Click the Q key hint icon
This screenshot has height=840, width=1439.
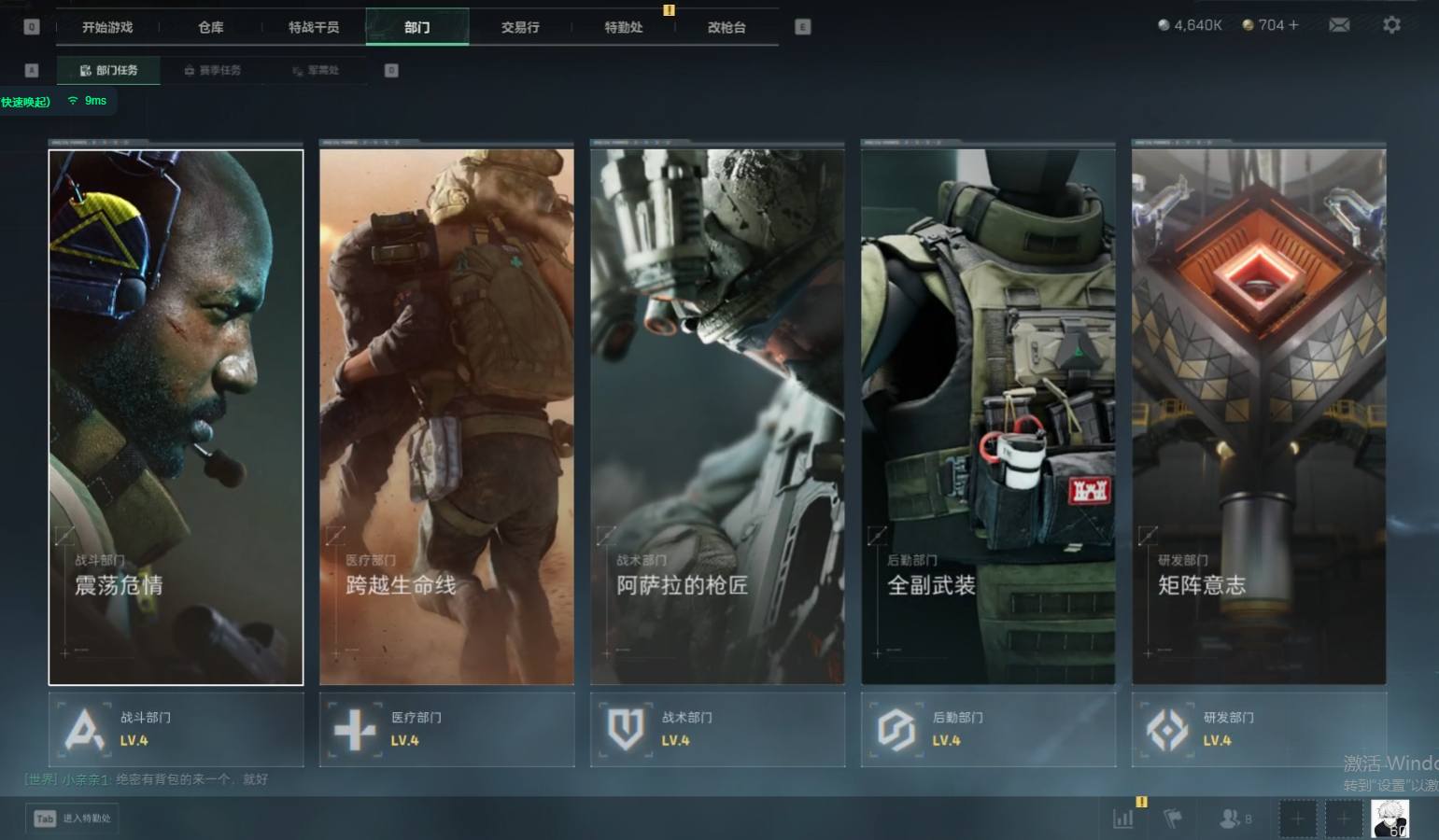32,27
